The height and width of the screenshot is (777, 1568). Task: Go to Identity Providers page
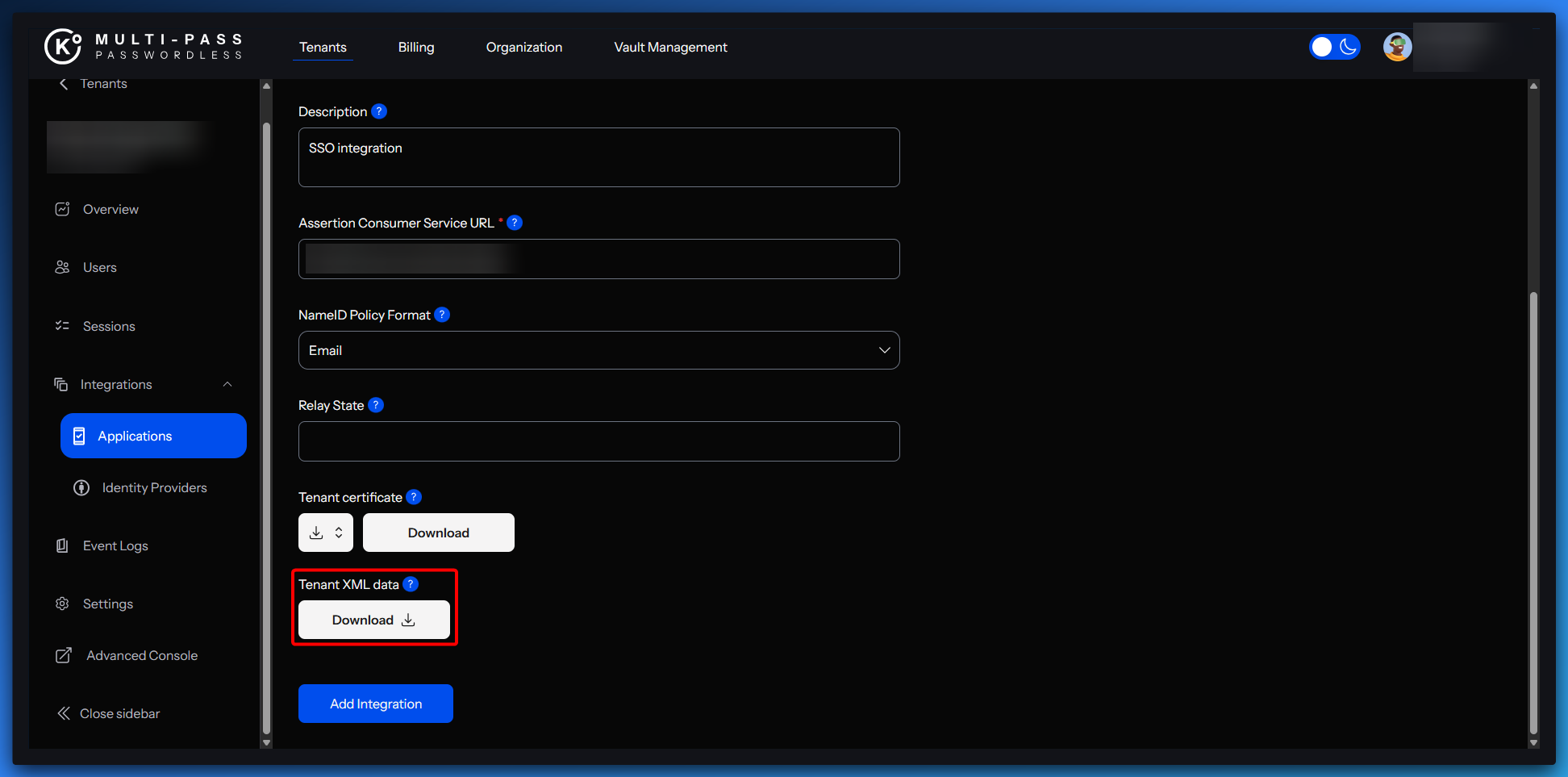154,487
